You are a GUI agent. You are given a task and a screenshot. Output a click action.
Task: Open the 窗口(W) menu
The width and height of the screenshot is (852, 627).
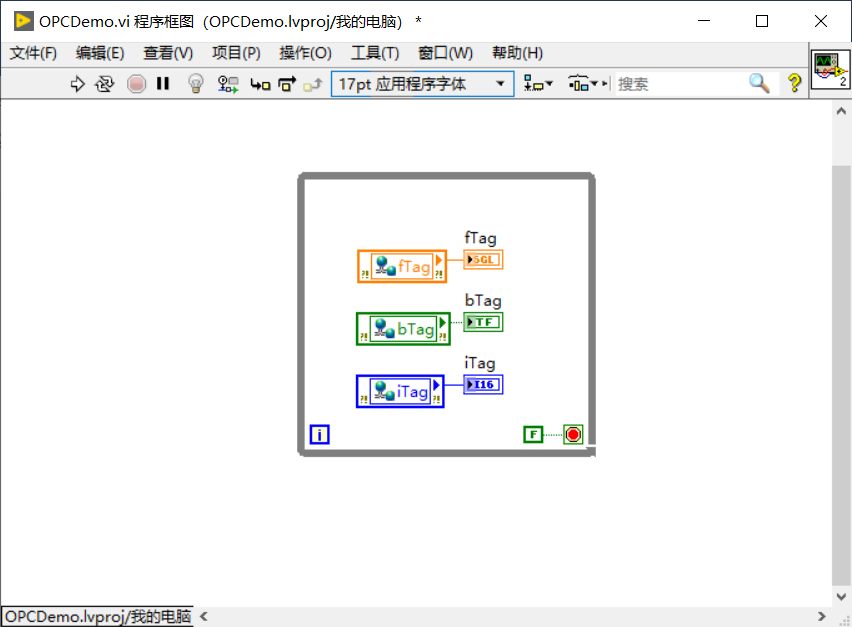445,53
